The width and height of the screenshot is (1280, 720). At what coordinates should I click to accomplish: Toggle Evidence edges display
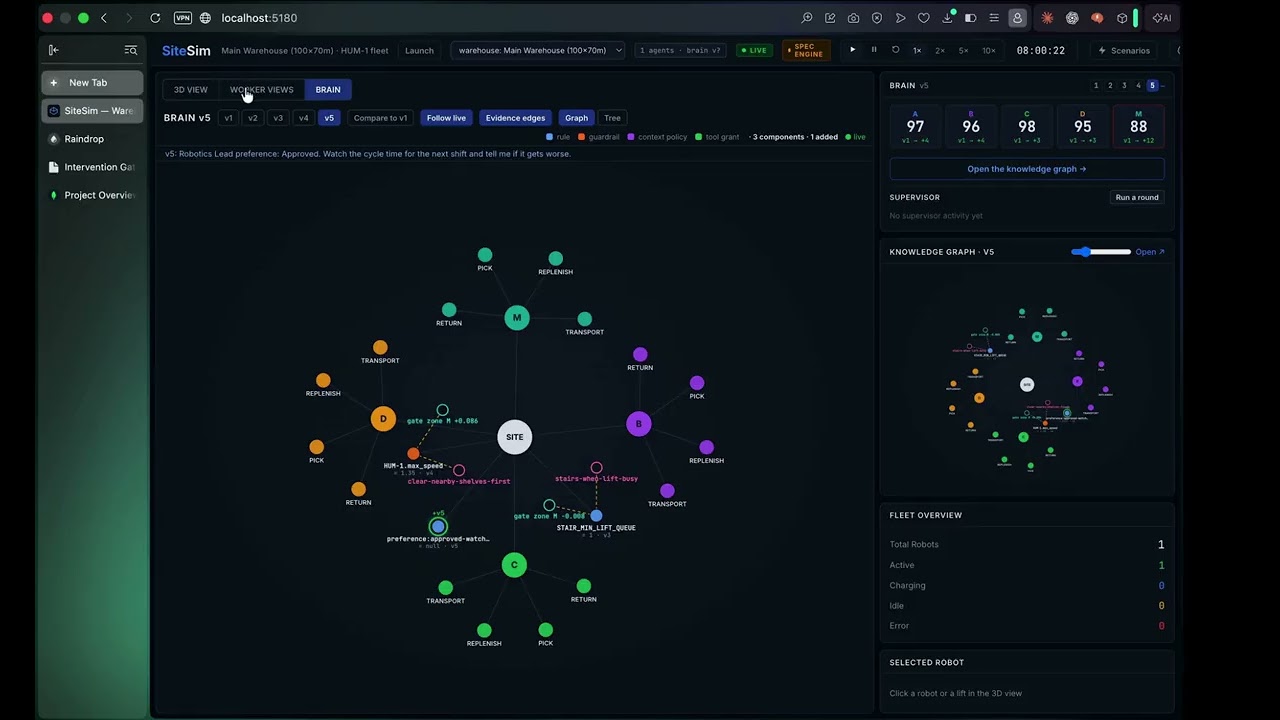515,118
